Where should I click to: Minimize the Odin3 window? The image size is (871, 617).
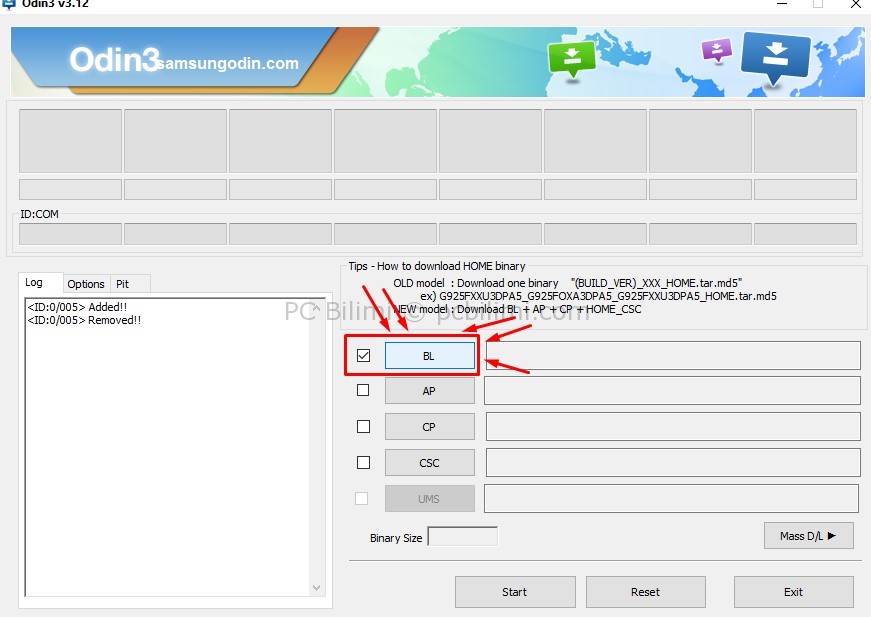click(x=782, y=4)
